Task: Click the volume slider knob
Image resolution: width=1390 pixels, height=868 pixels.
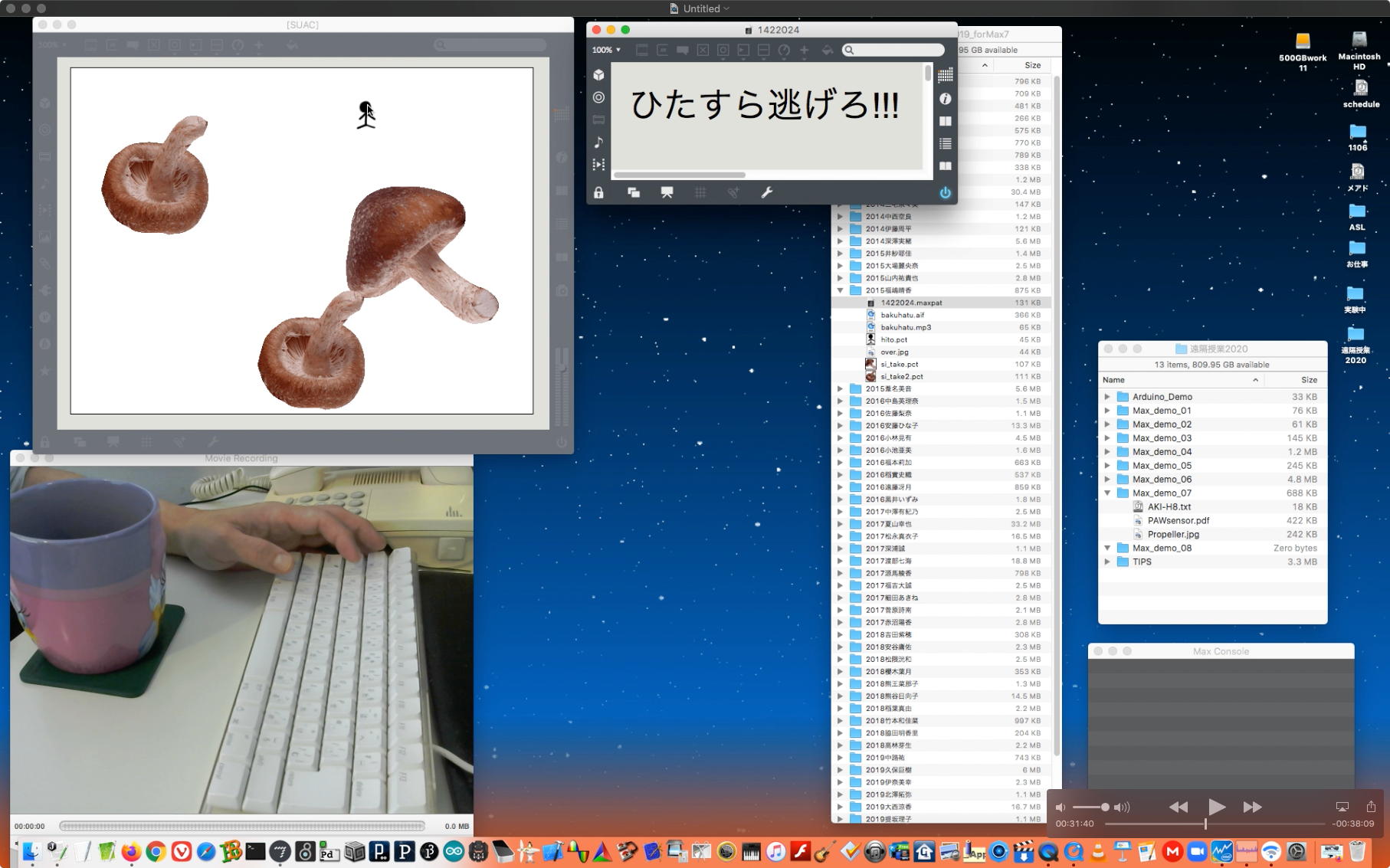Action: coord(1105,807)
